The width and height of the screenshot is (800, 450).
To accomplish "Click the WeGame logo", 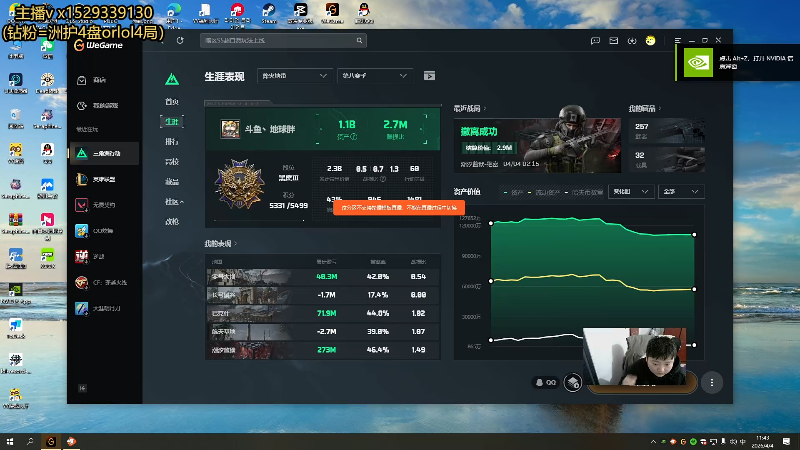I will pyautogui.click(x=98, y=45).
